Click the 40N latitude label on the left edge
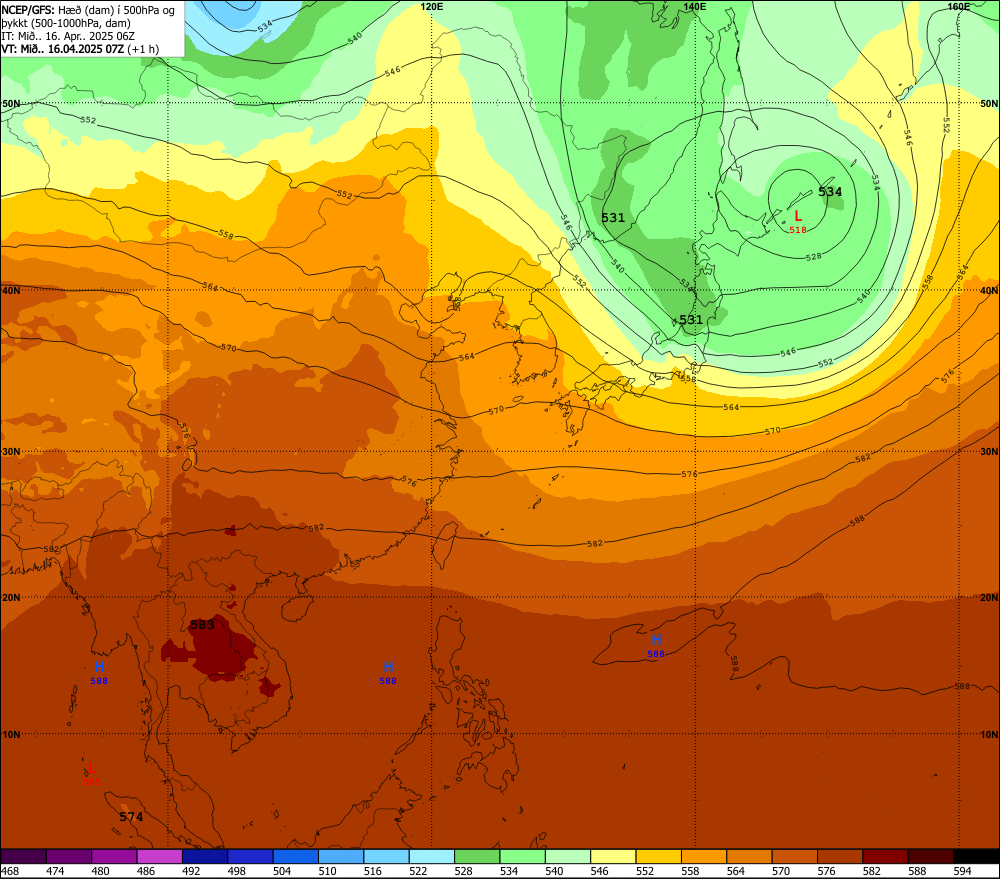1000x879 pixels. click(x=11, y=290)
